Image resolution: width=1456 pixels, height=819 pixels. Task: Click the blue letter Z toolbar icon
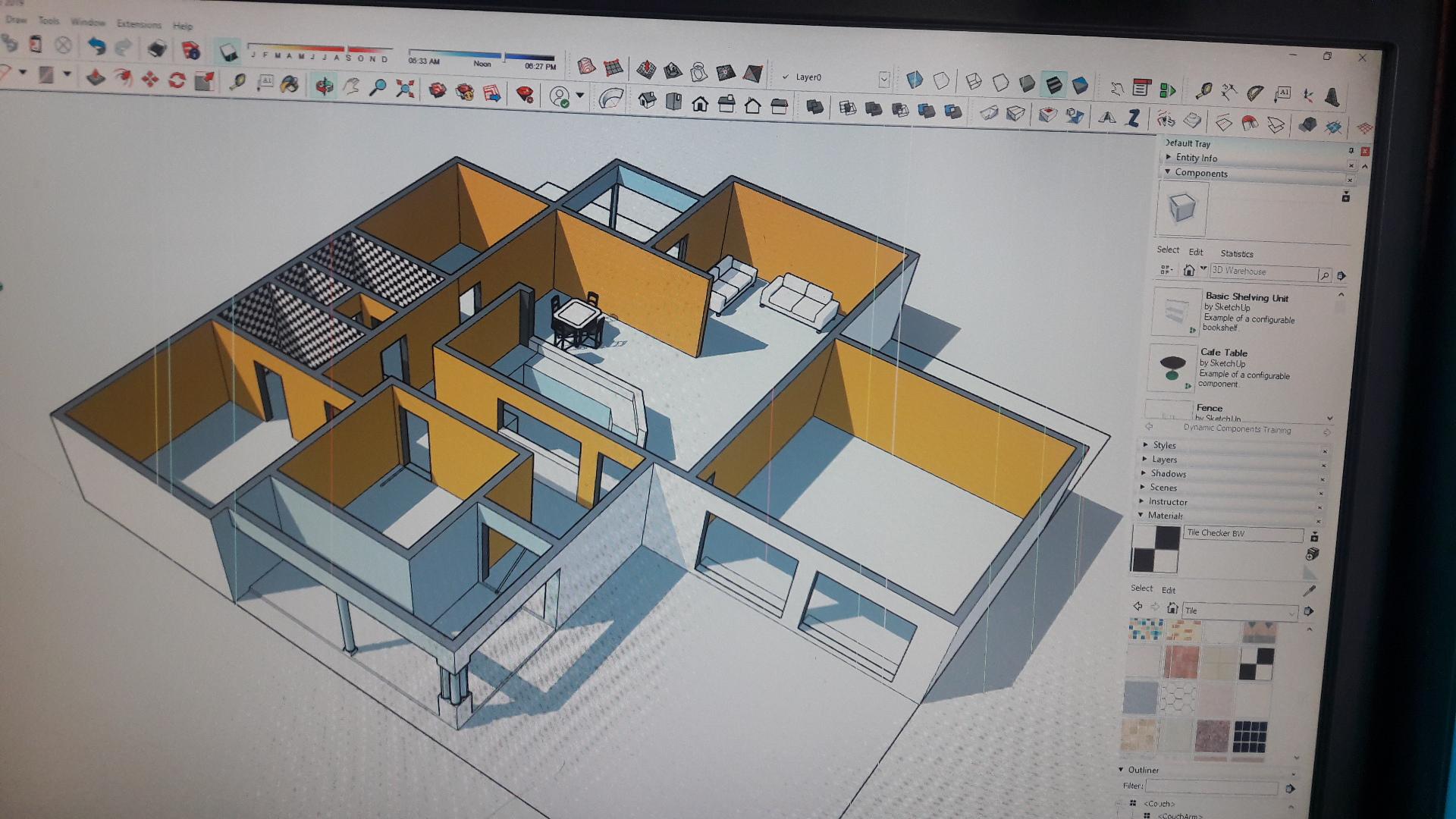click(x=1133, y=118)
